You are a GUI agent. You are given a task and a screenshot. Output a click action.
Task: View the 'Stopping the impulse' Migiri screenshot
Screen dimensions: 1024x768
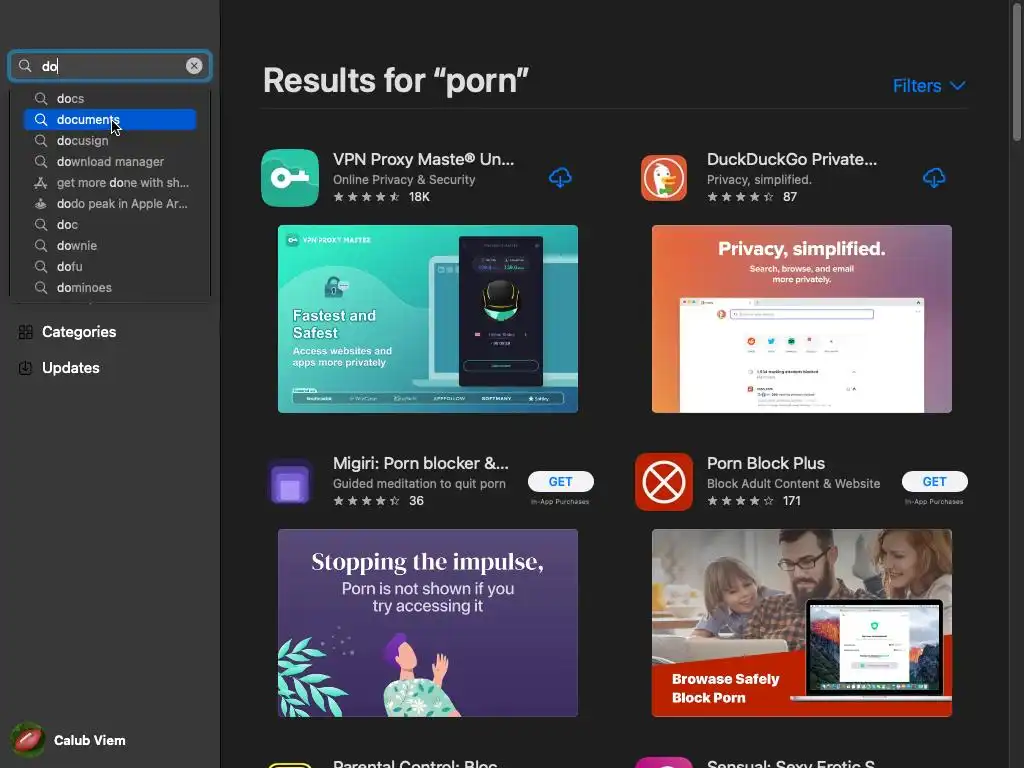click(x=428, y=622)
